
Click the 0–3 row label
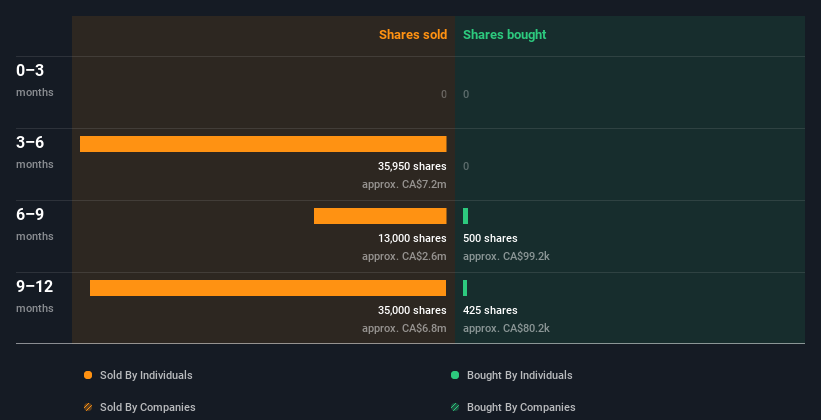[x=30, y=70]
